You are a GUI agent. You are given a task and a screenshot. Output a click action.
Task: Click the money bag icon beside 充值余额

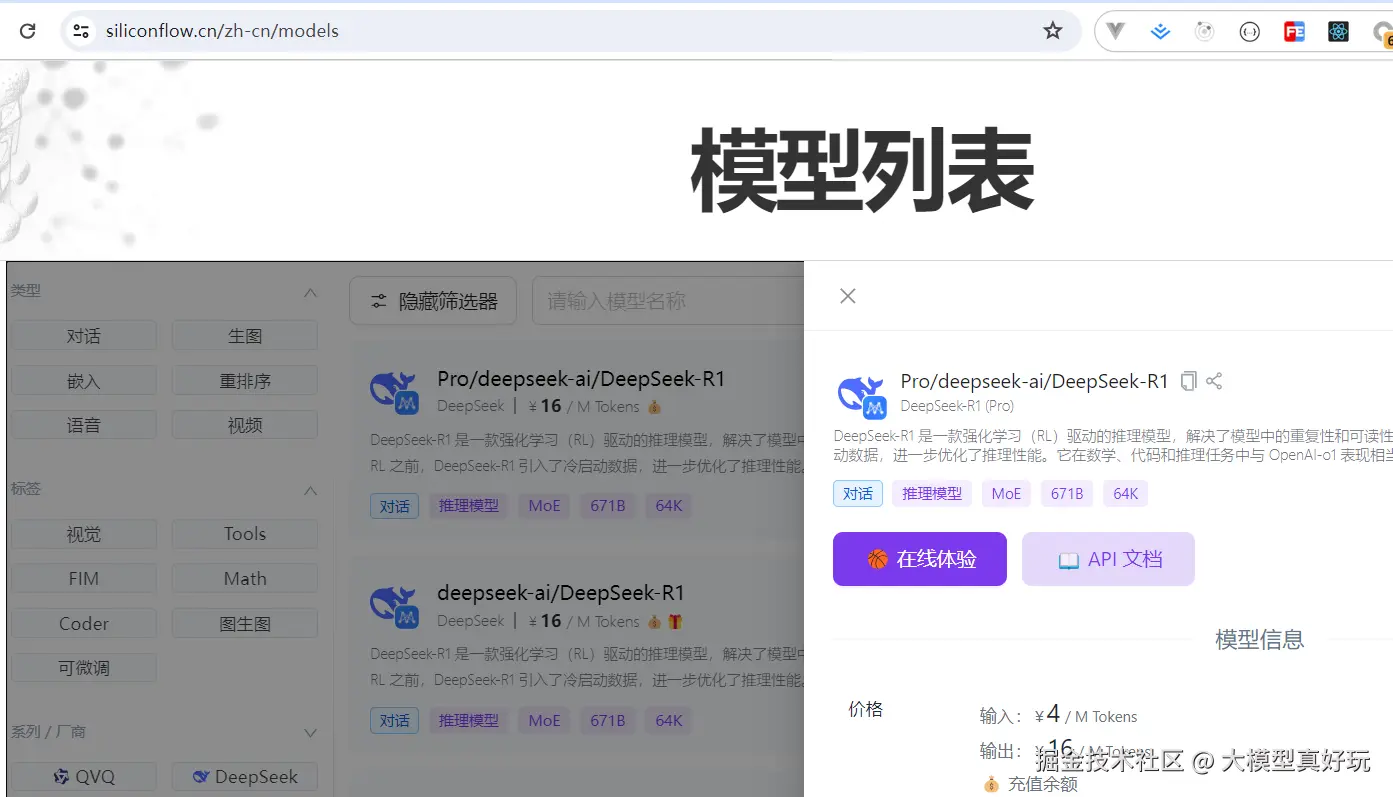coord(991,784)
